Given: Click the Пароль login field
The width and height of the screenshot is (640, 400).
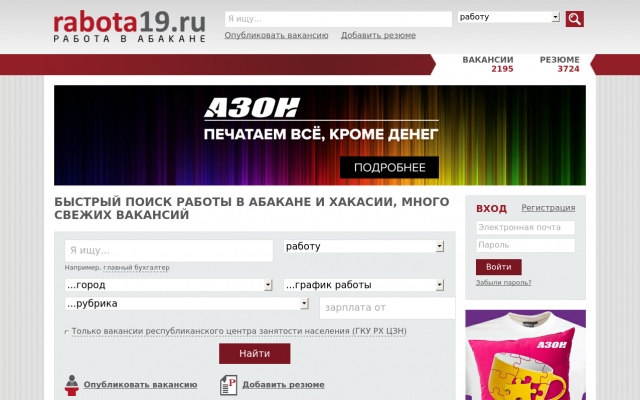Looking at the screenshot, I should coord(526,245).
